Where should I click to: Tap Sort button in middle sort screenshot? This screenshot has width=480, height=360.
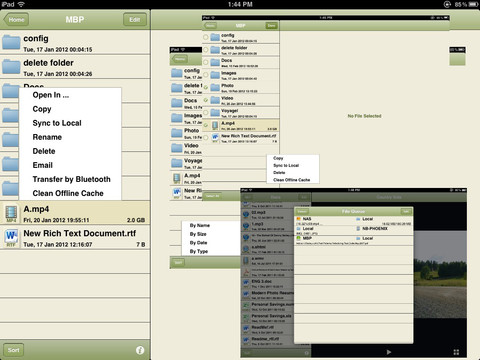pyautogui.click(x=178, y=263)
